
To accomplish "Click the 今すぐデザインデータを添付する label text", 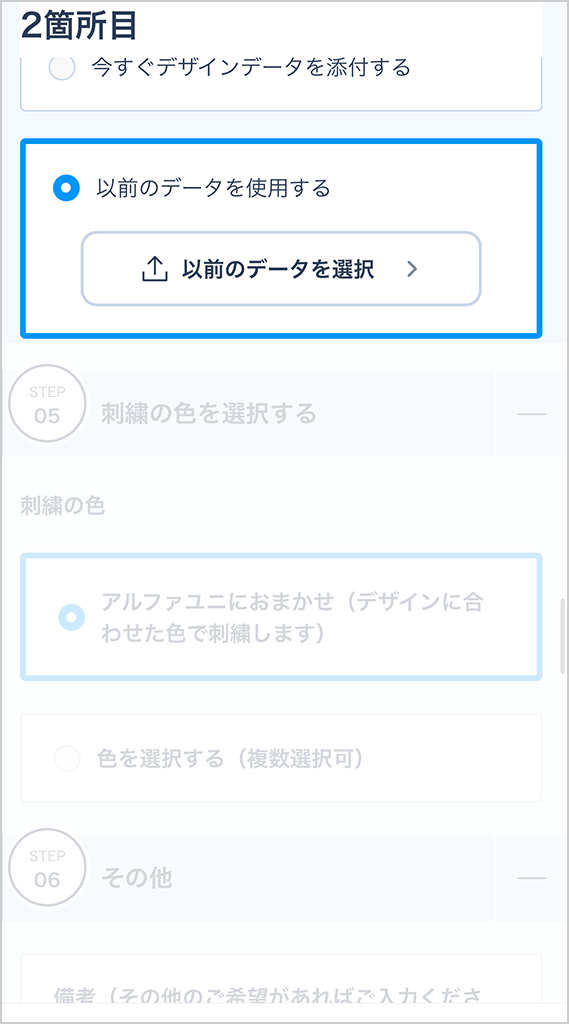I will click(251, 67).
